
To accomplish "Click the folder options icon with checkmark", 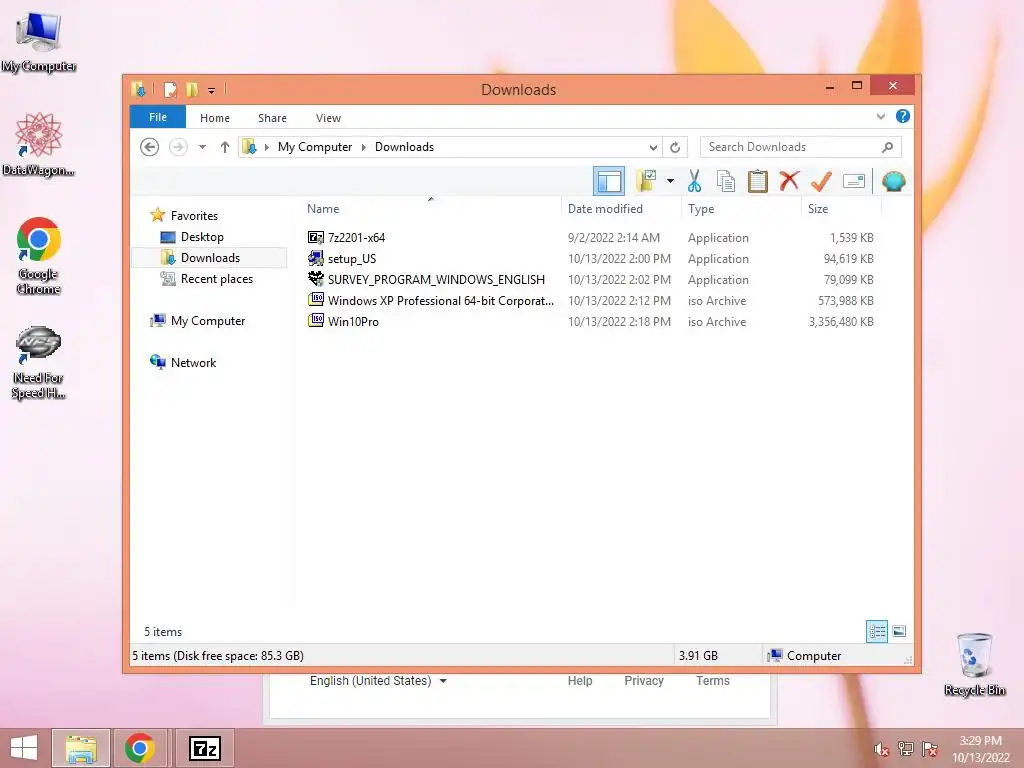I will [646, 181].
